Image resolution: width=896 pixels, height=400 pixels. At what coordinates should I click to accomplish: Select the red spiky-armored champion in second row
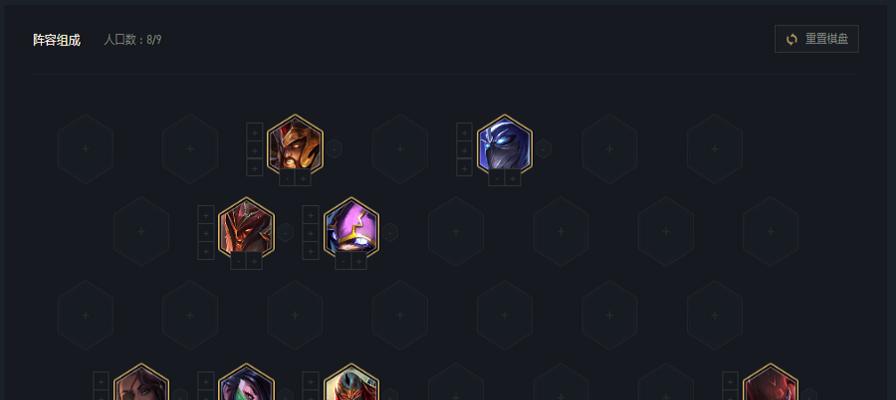246,228
